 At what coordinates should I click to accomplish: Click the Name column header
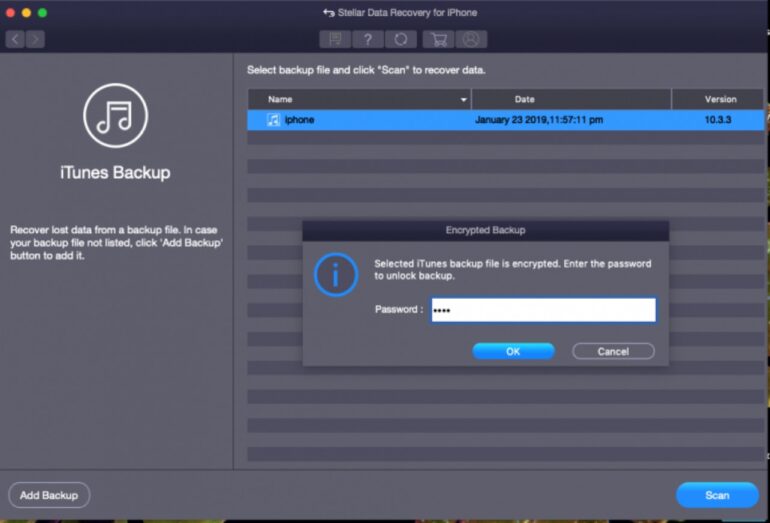[359, 99]
